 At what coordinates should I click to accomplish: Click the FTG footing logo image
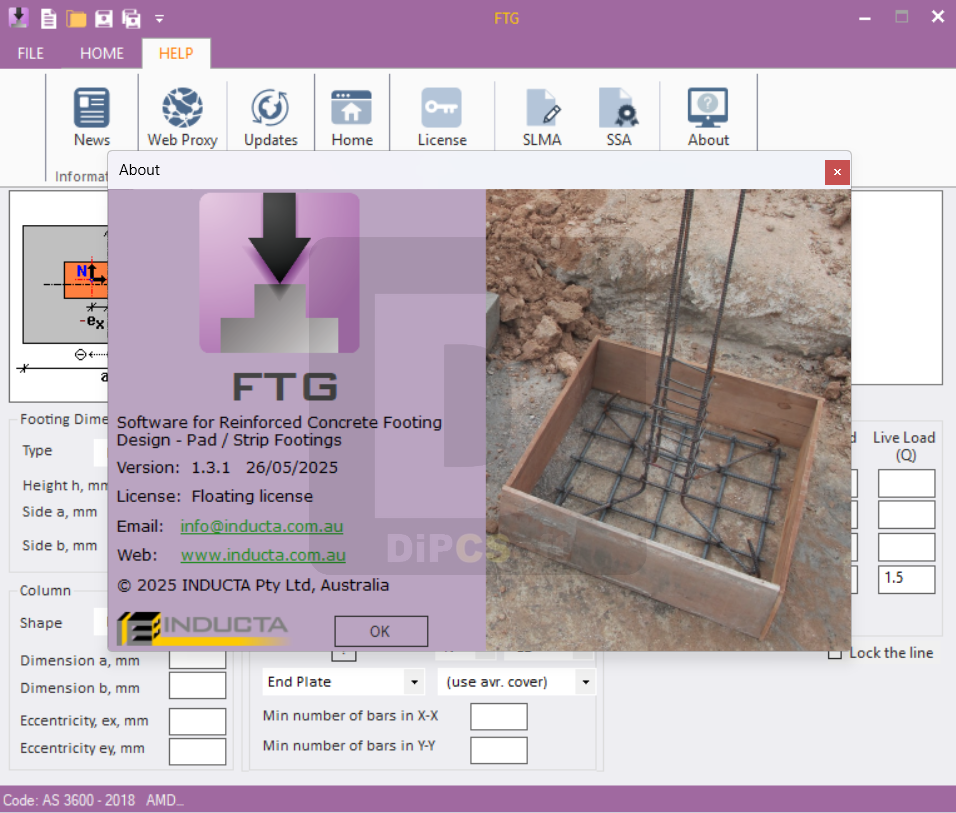point(279,273)
